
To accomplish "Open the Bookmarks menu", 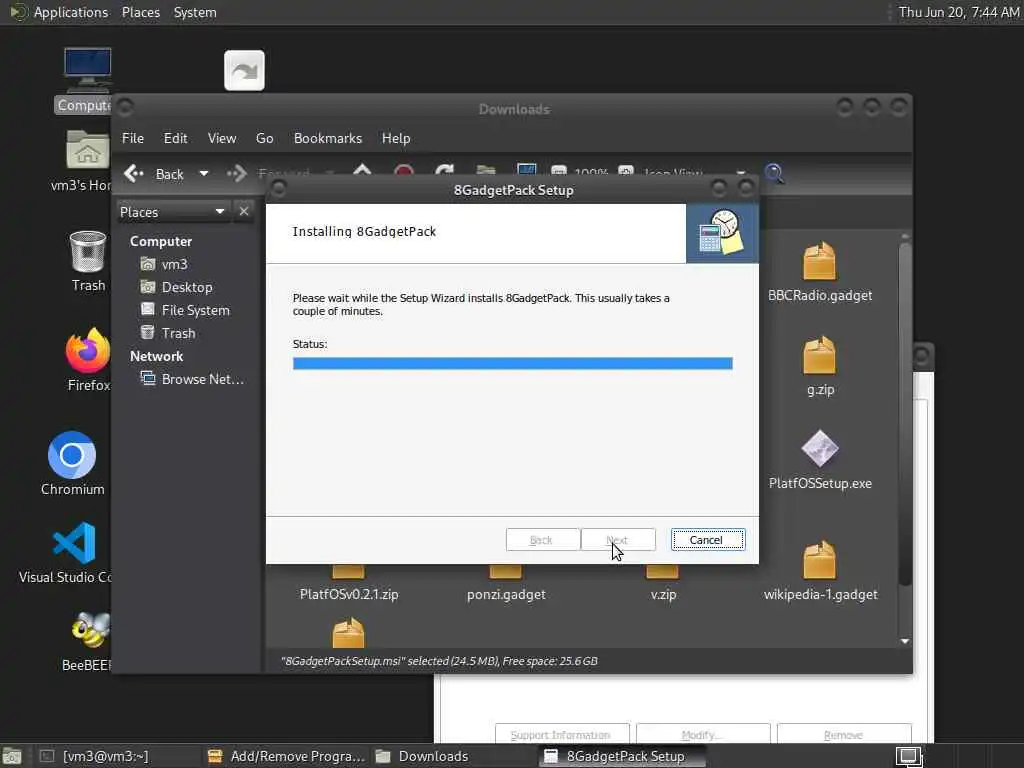I will click(x=327, y=138).
